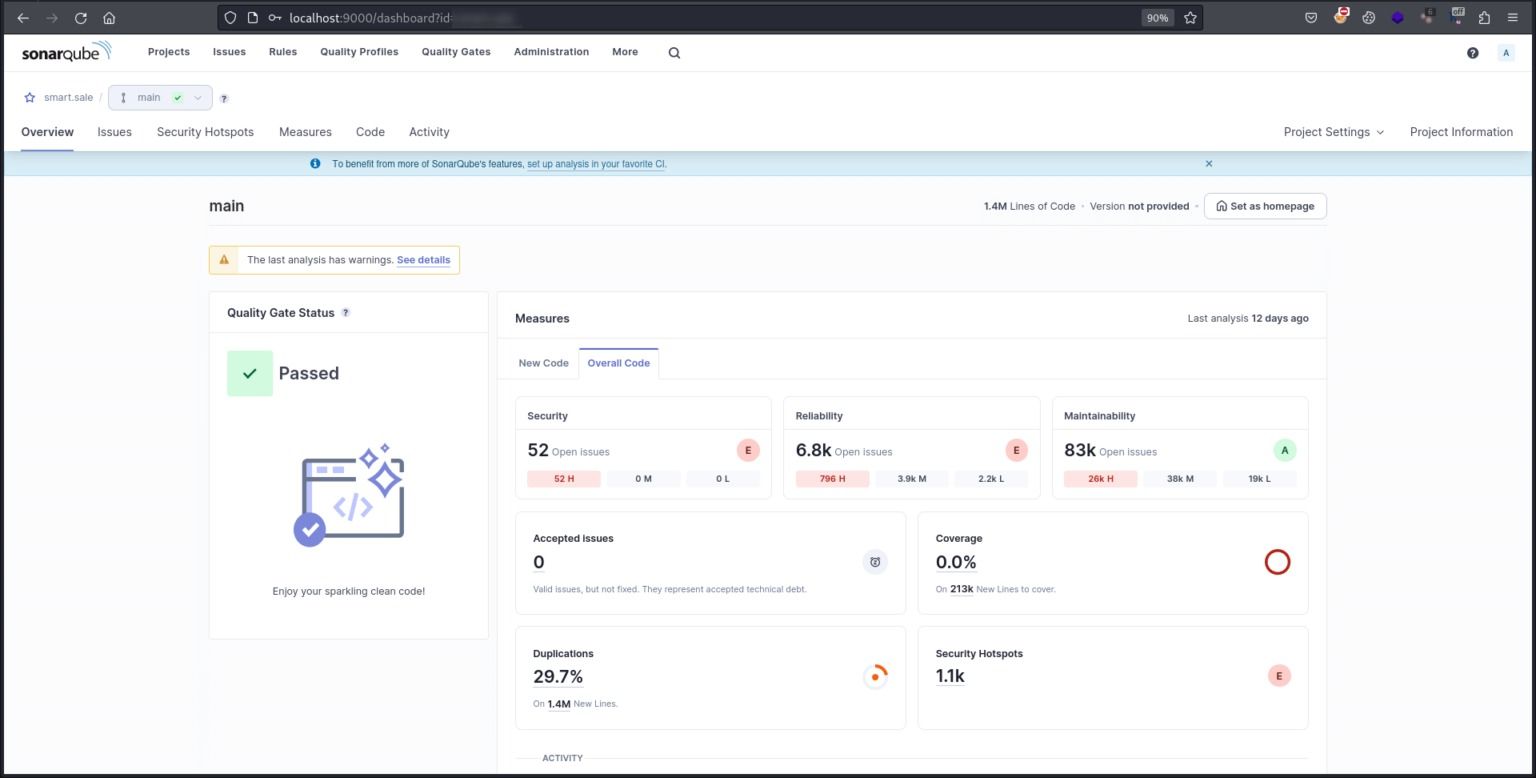Click the SonarQube logo

click(x=66, y=52)
